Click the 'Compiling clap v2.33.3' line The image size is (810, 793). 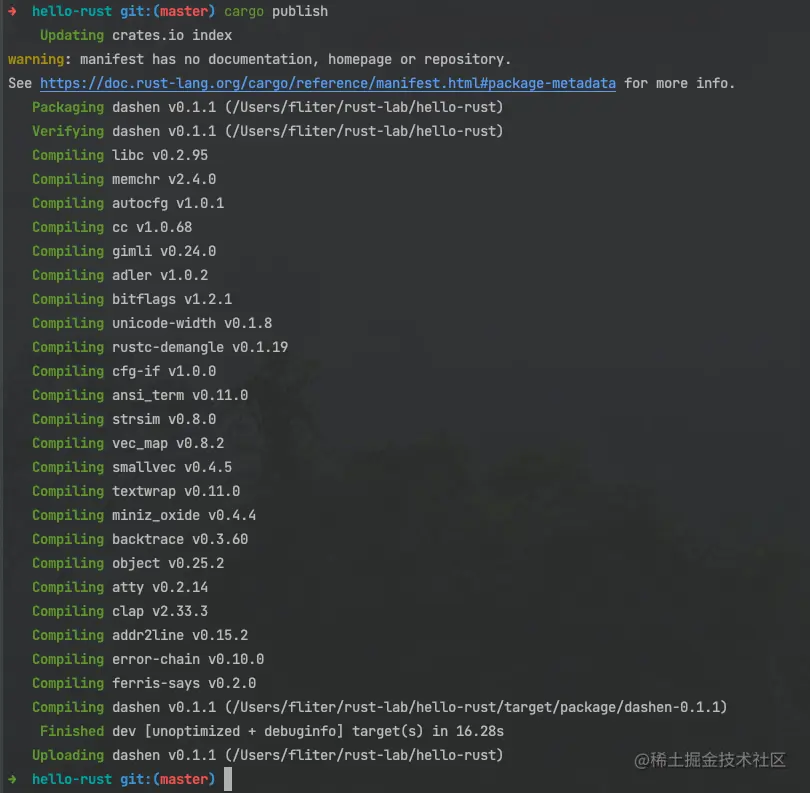click(120, 611)
